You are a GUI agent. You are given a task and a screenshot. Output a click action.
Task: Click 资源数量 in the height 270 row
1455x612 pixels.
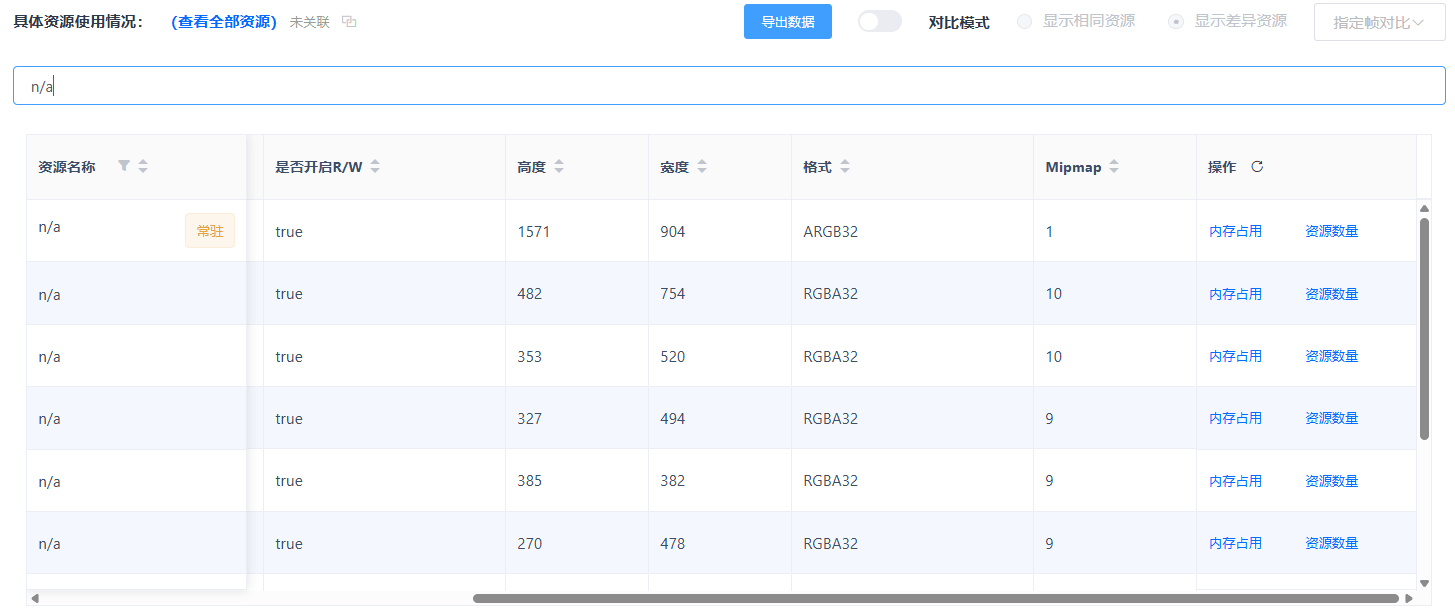click(1331, 543)
